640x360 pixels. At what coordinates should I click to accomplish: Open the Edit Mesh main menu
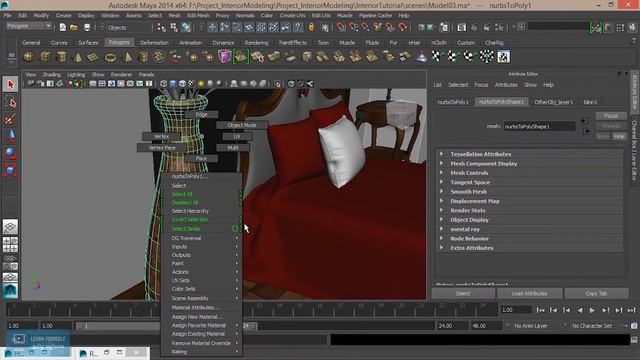pyautogui.click(x=198, y=16)
